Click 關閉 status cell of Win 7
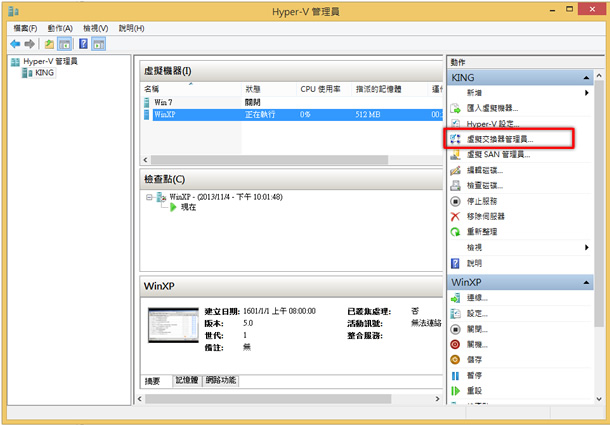Screen dimensions: 610x425 click(252, 102)
